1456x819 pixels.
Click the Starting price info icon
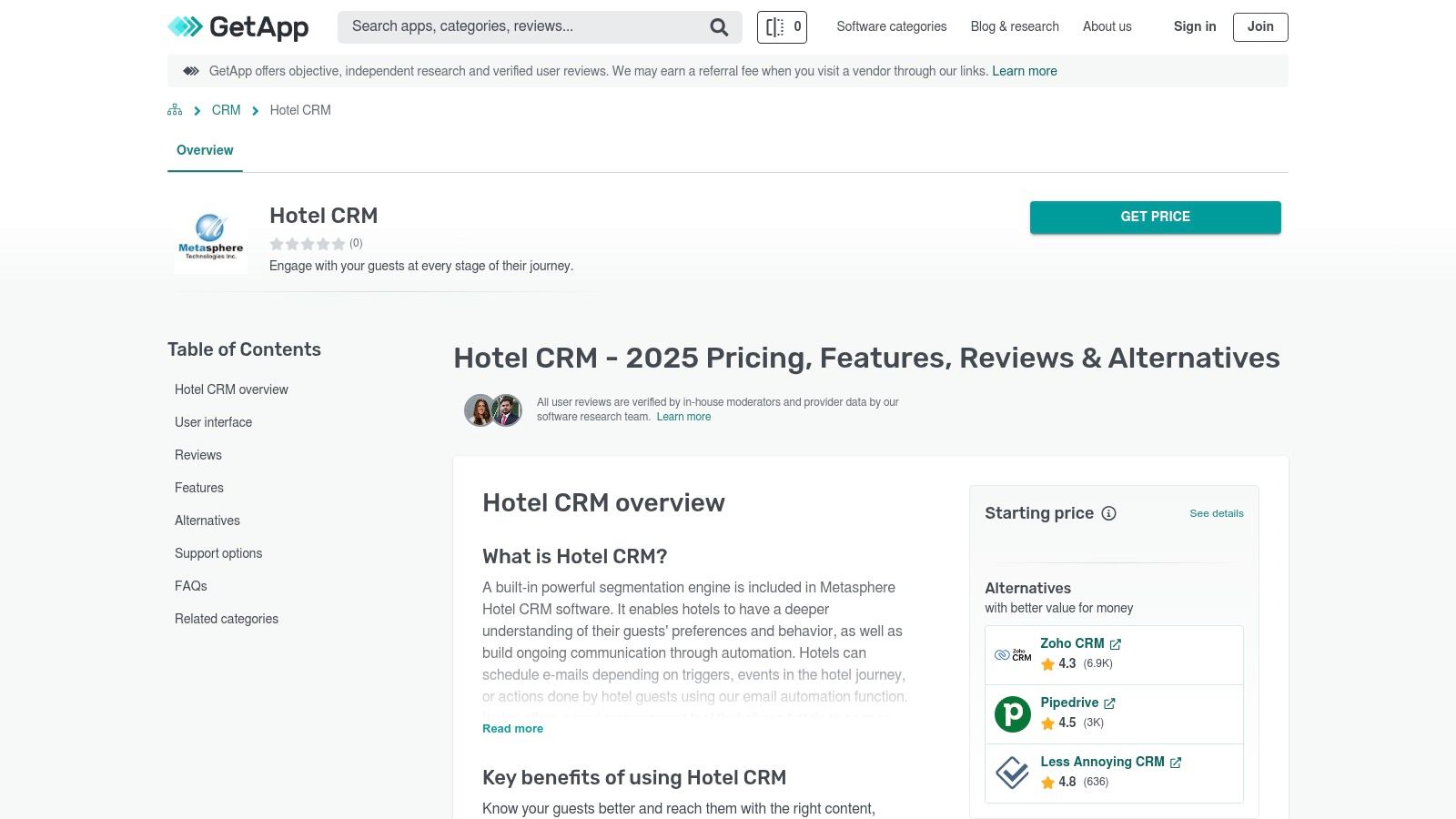1108,513
